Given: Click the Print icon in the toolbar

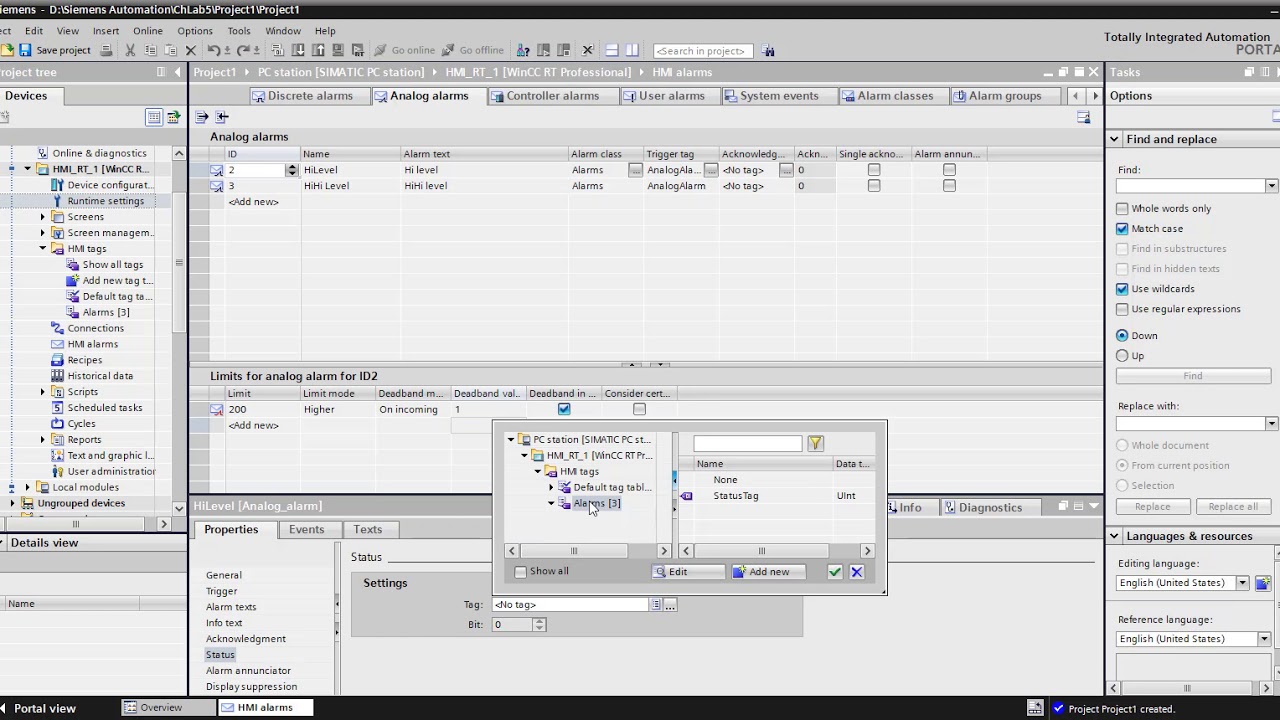Looking at the screenshot, I should pos(106,50).
